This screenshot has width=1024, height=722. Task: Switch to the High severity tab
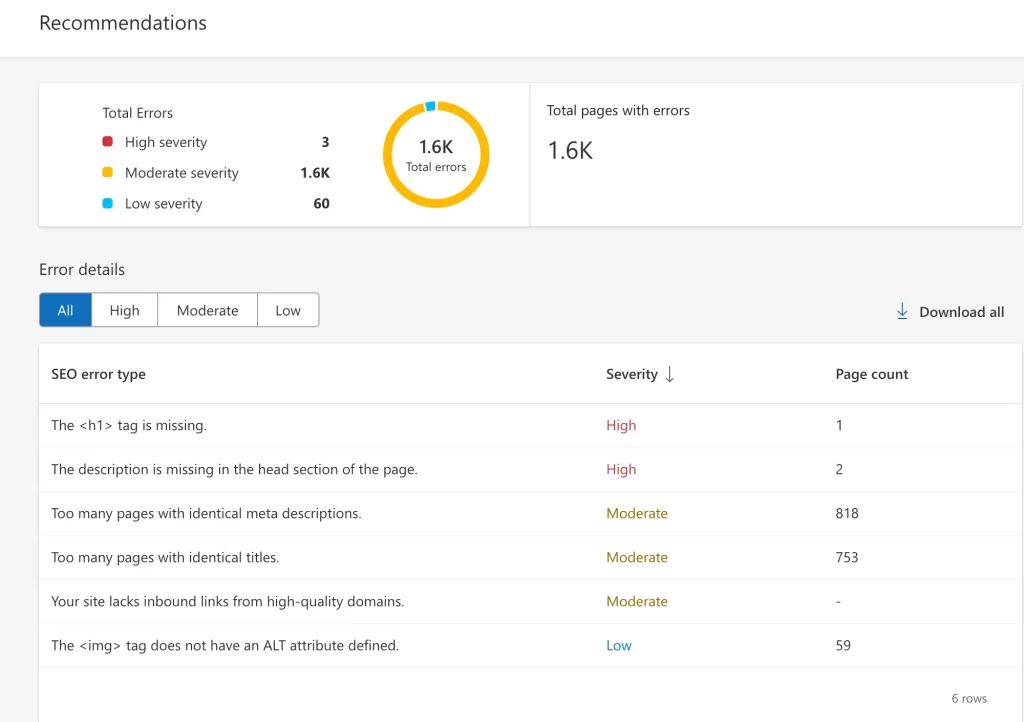(x=124, y=310)
